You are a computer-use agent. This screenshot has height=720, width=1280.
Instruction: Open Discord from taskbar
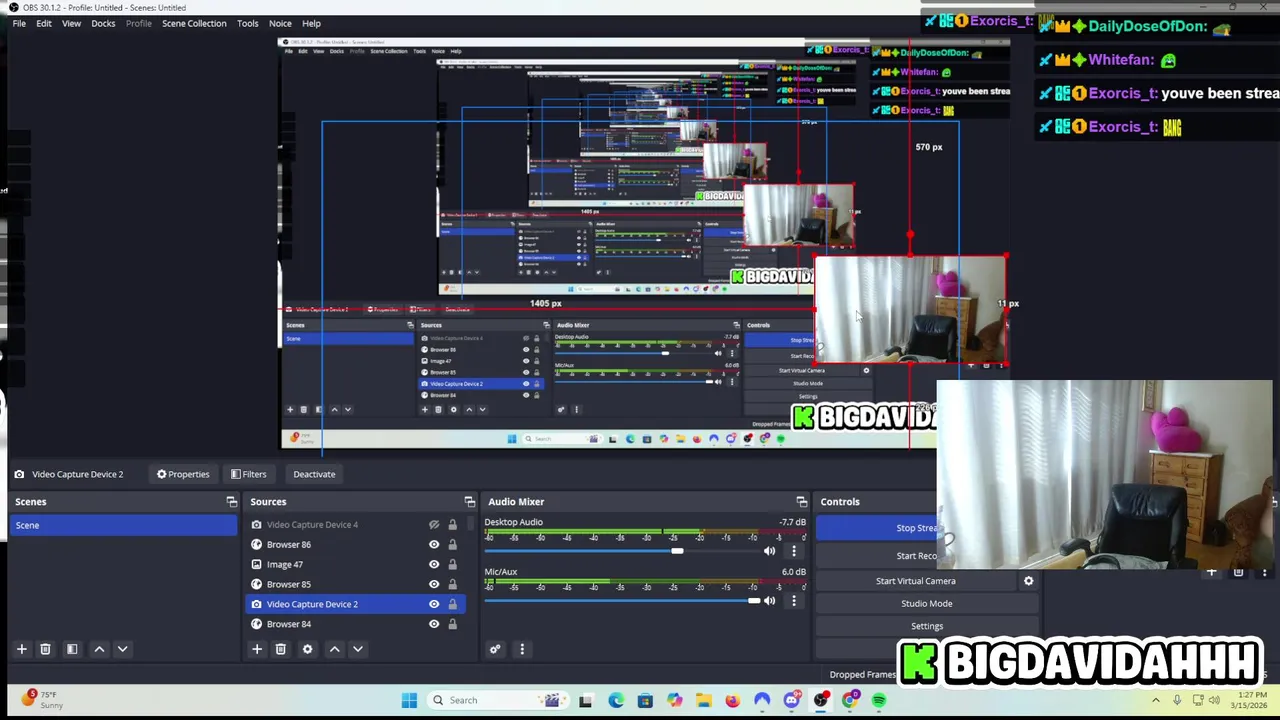(791, 700)
